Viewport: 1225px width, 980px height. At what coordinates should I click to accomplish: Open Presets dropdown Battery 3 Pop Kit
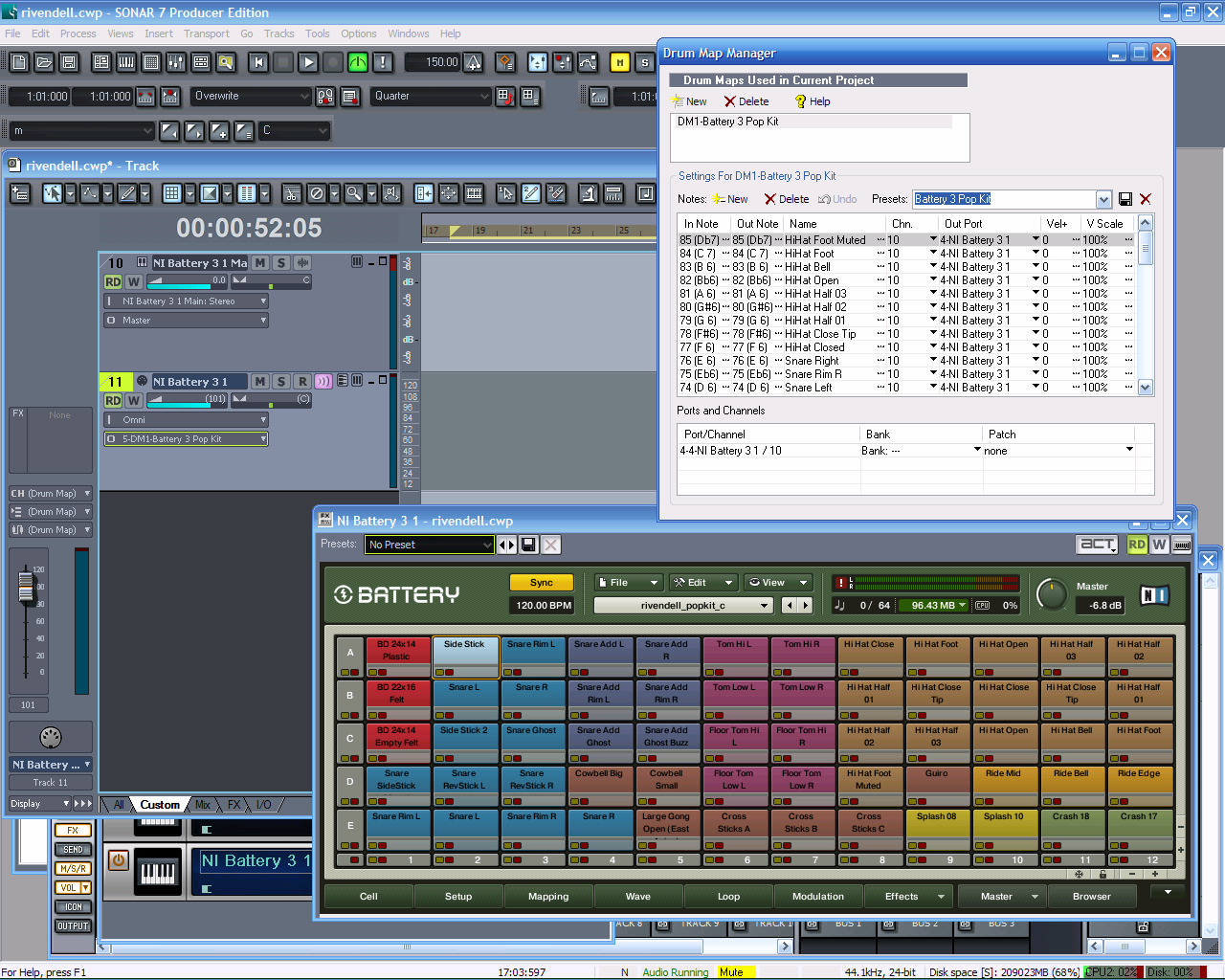coord(1103,199)
